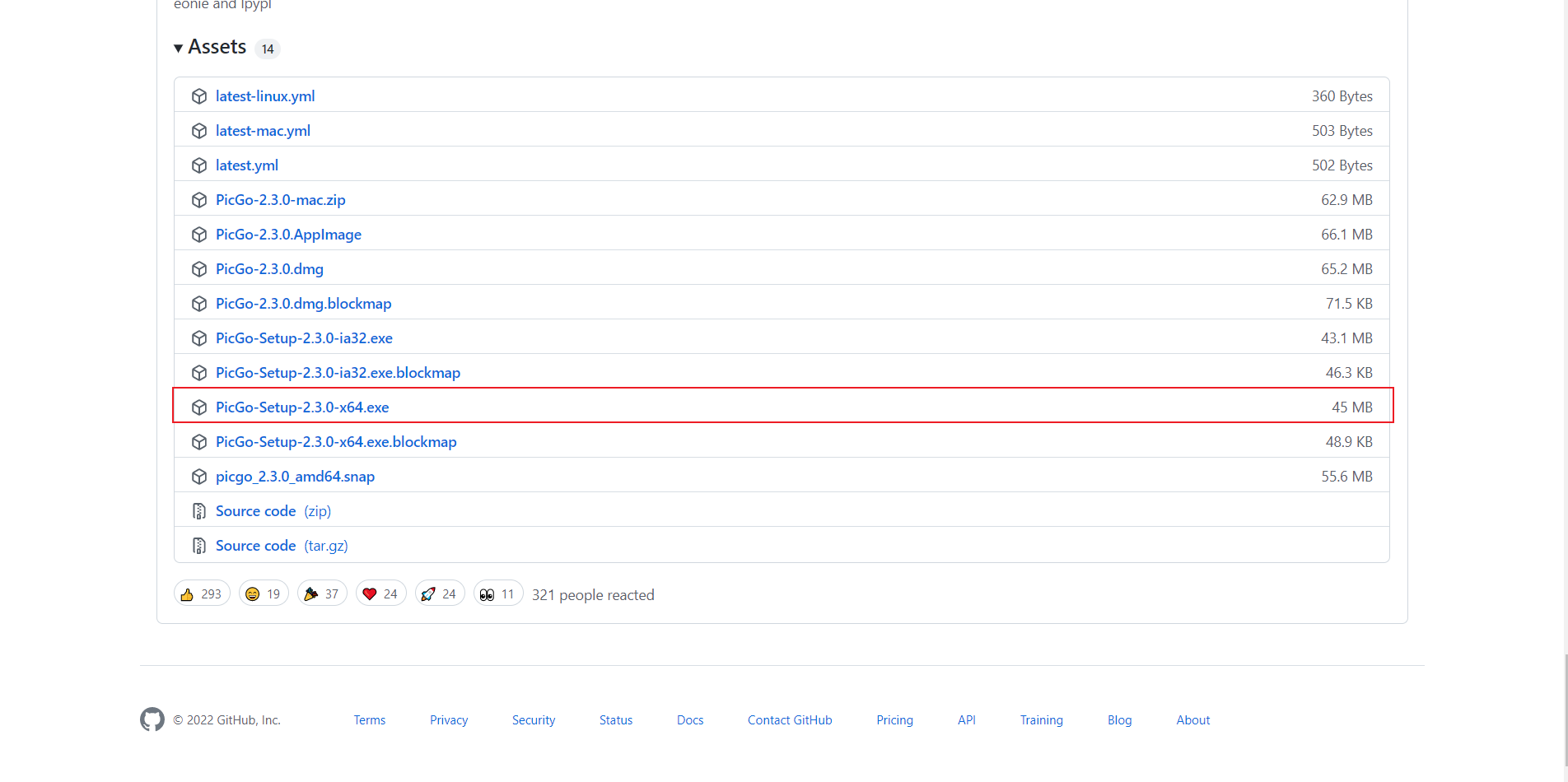Toggle heart reaction with 24
This screenshot has height=782, width=1568.
pyautogui.click(x=380, y=593)
